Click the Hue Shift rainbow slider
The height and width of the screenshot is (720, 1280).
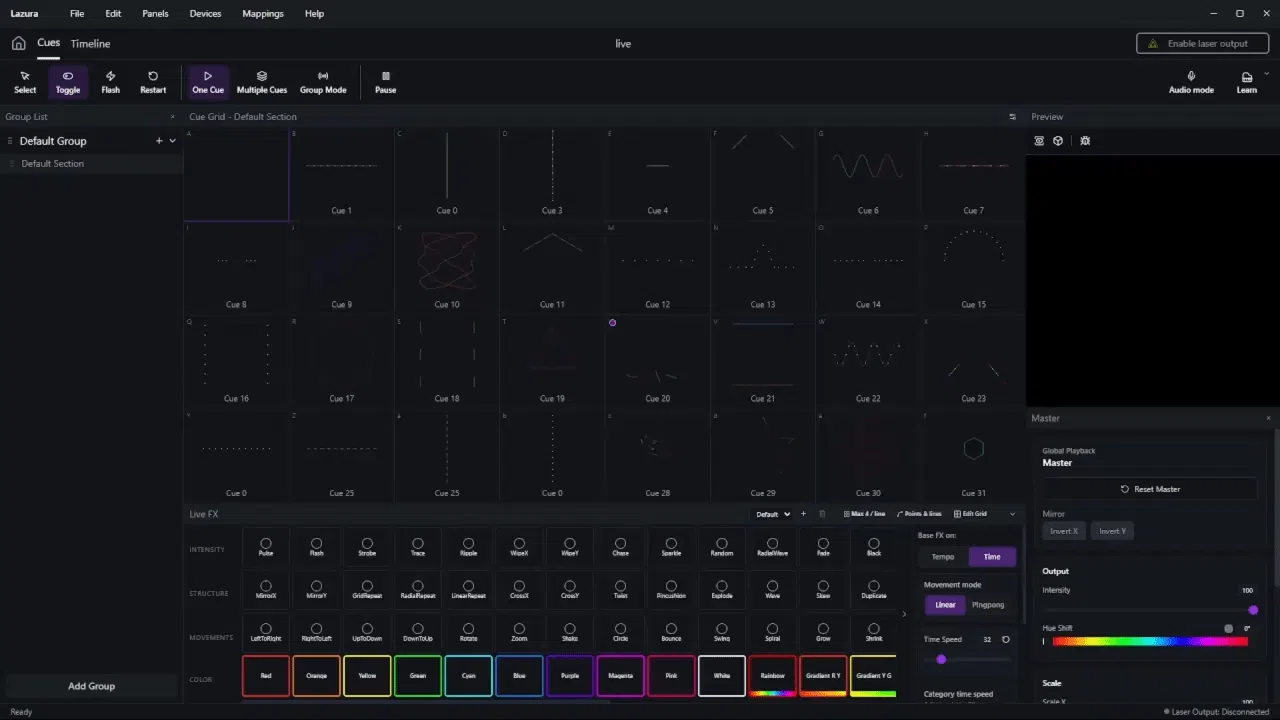pos(1150,641)
